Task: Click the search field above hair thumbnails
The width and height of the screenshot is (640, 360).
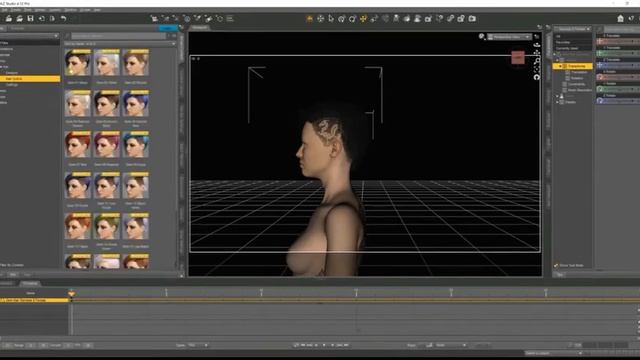Action: (118, 36)
